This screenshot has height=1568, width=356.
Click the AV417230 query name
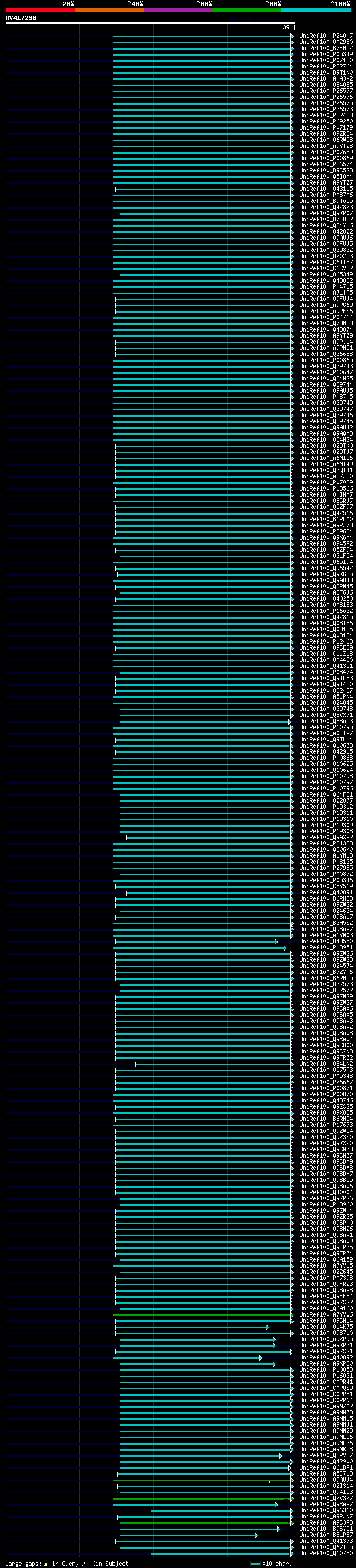pyautogui.click(x=21, y=18)
